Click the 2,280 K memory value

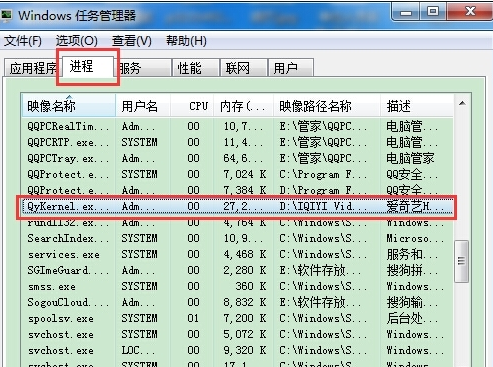coord(245,270)
